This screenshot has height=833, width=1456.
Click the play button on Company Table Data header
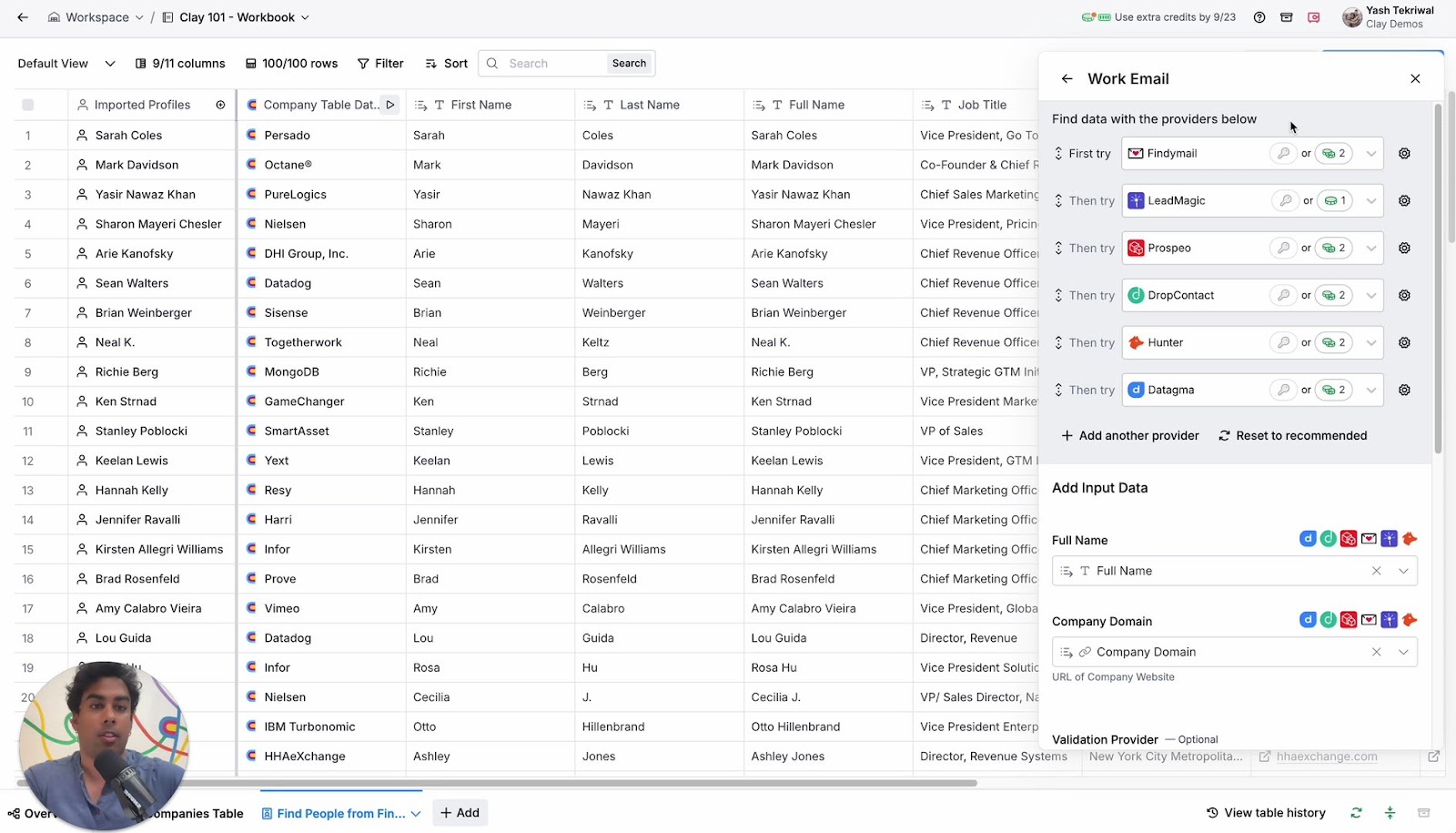(x=390, y=105)
